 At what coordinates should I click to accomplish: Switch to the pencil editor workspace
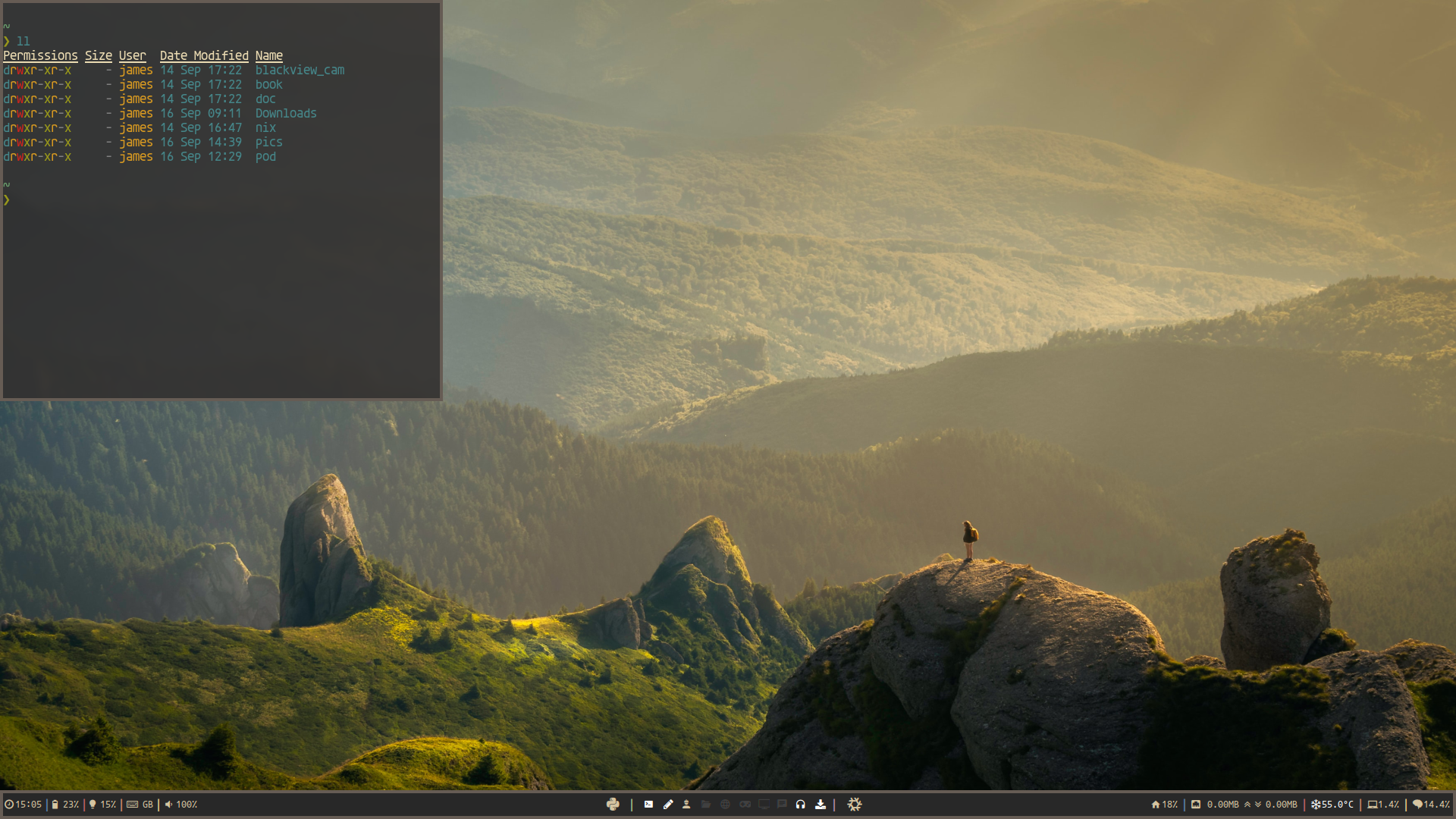coord(668,805)
